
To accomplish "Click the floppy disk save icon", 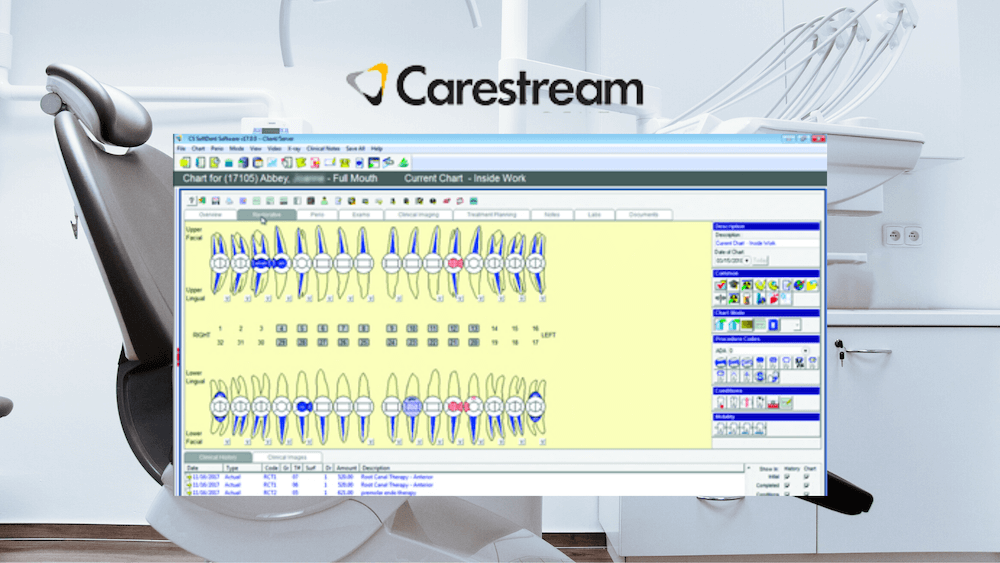I will 216,201.
